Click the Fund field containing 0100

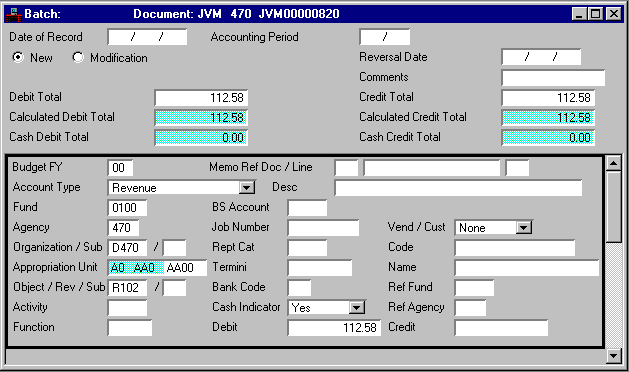pyautogui.click(x=127, y=207)
